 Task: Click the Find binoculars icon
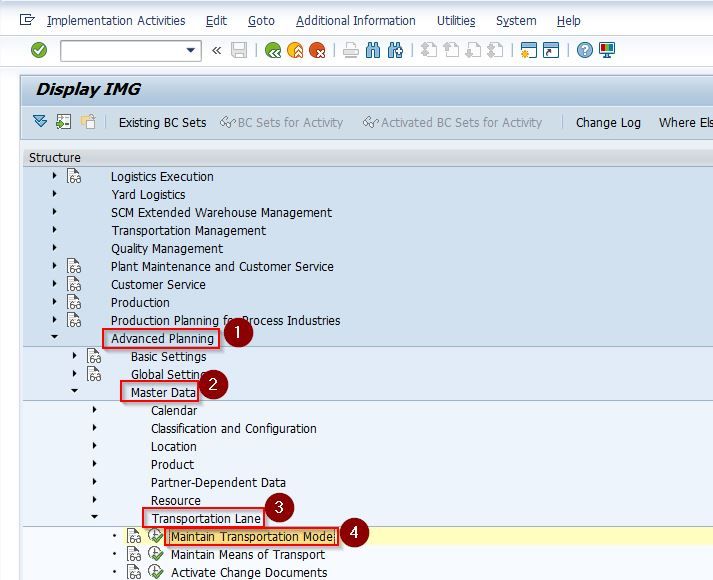coord(373,50)
